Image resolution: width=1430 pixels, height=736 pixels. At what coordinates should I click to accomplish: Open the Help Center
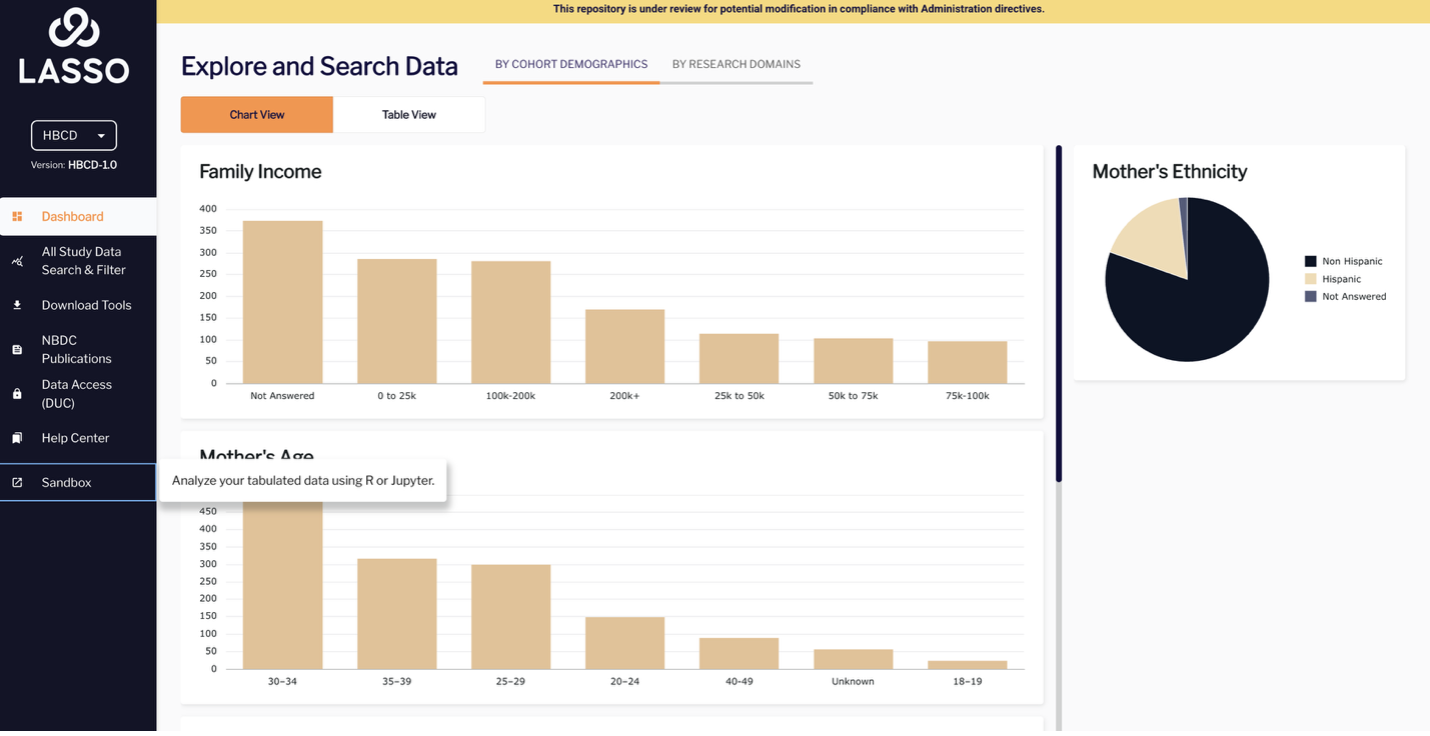click(78, 438)
